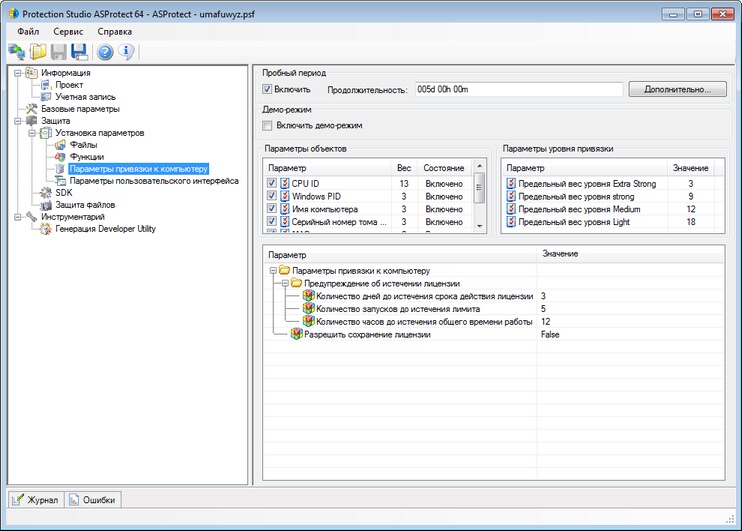
Task: Open the Сервис menu
Action: pyautogui.click(x=68, y=32)
